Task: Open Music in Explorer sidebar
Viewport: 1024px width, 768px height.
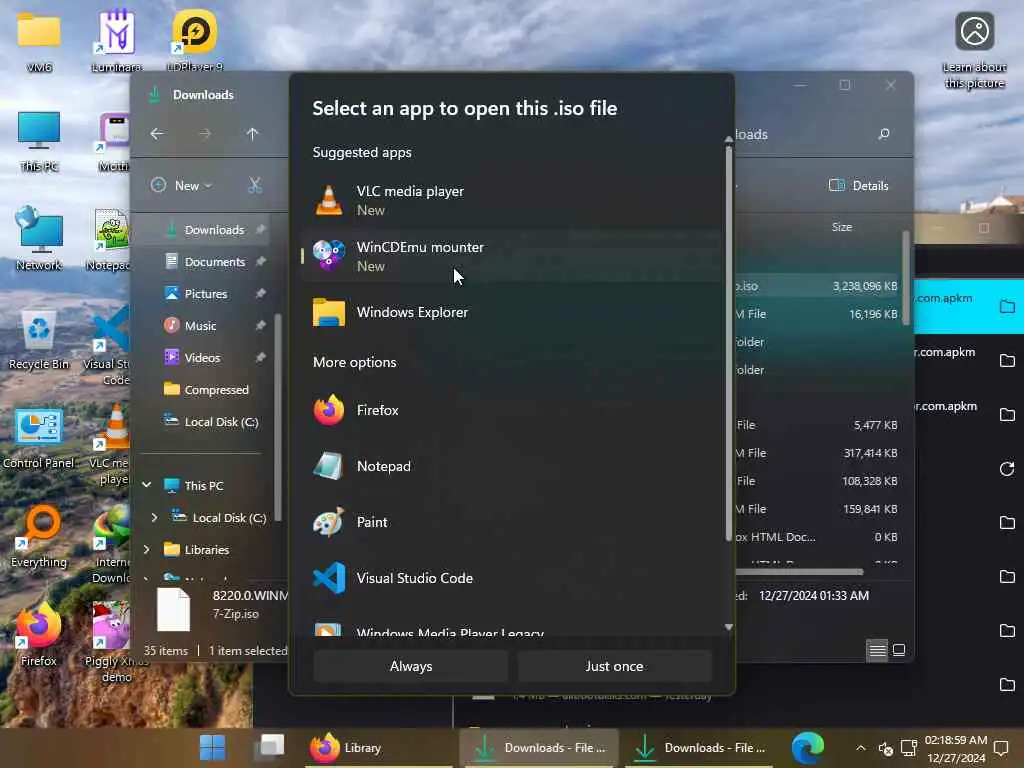Action: pos(204,326)
